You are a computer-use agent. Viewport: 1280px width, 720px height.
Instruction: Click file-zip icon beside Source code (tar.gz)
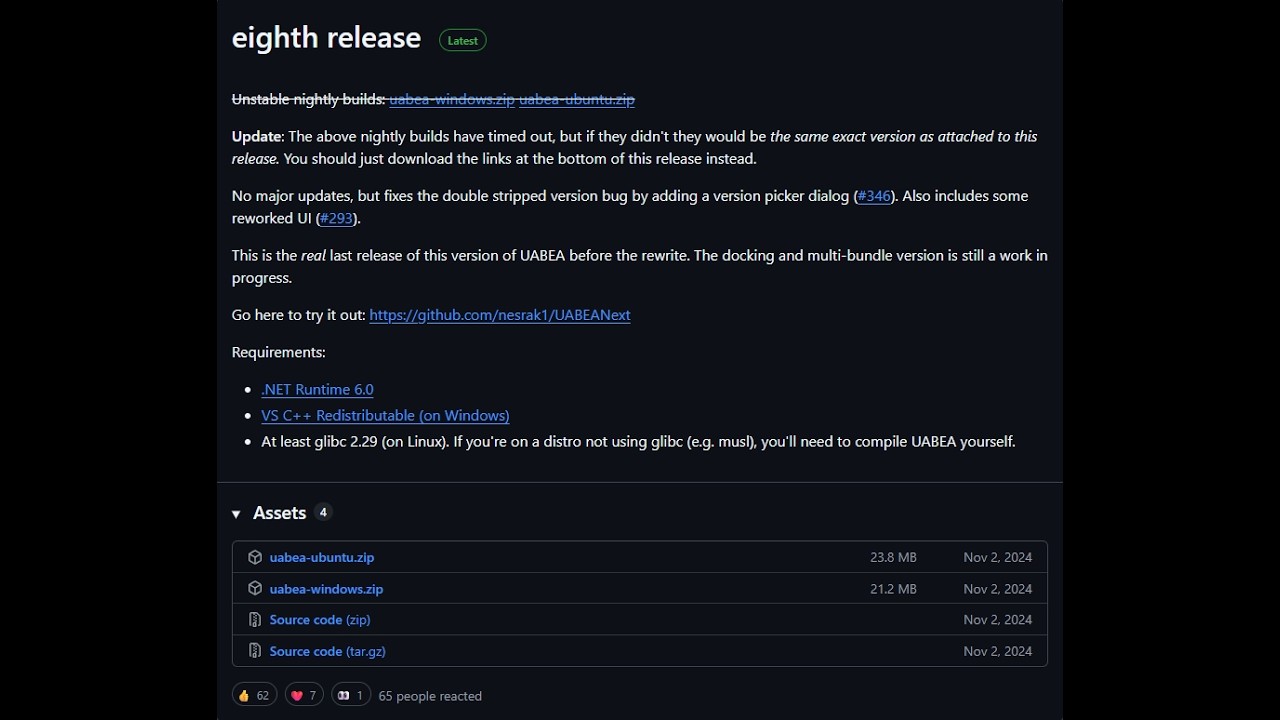(x=255, y=651)
